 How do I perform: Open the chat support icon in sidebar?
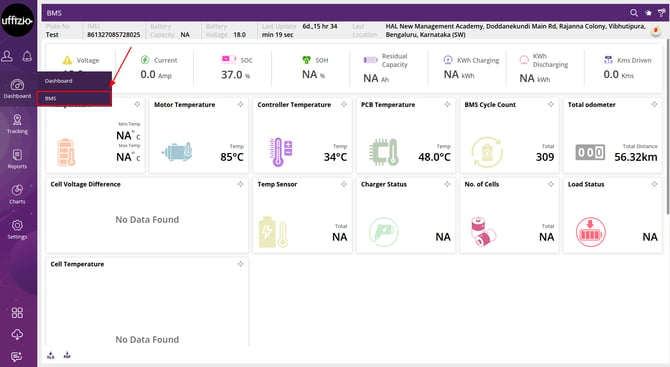tap(17, 357)
